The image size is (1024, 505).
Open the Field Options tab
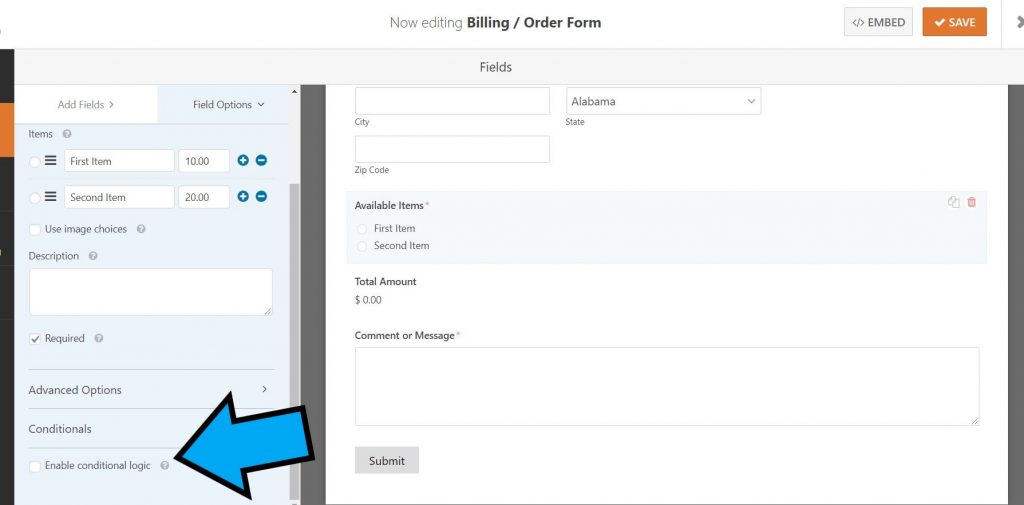pos(229,105)
